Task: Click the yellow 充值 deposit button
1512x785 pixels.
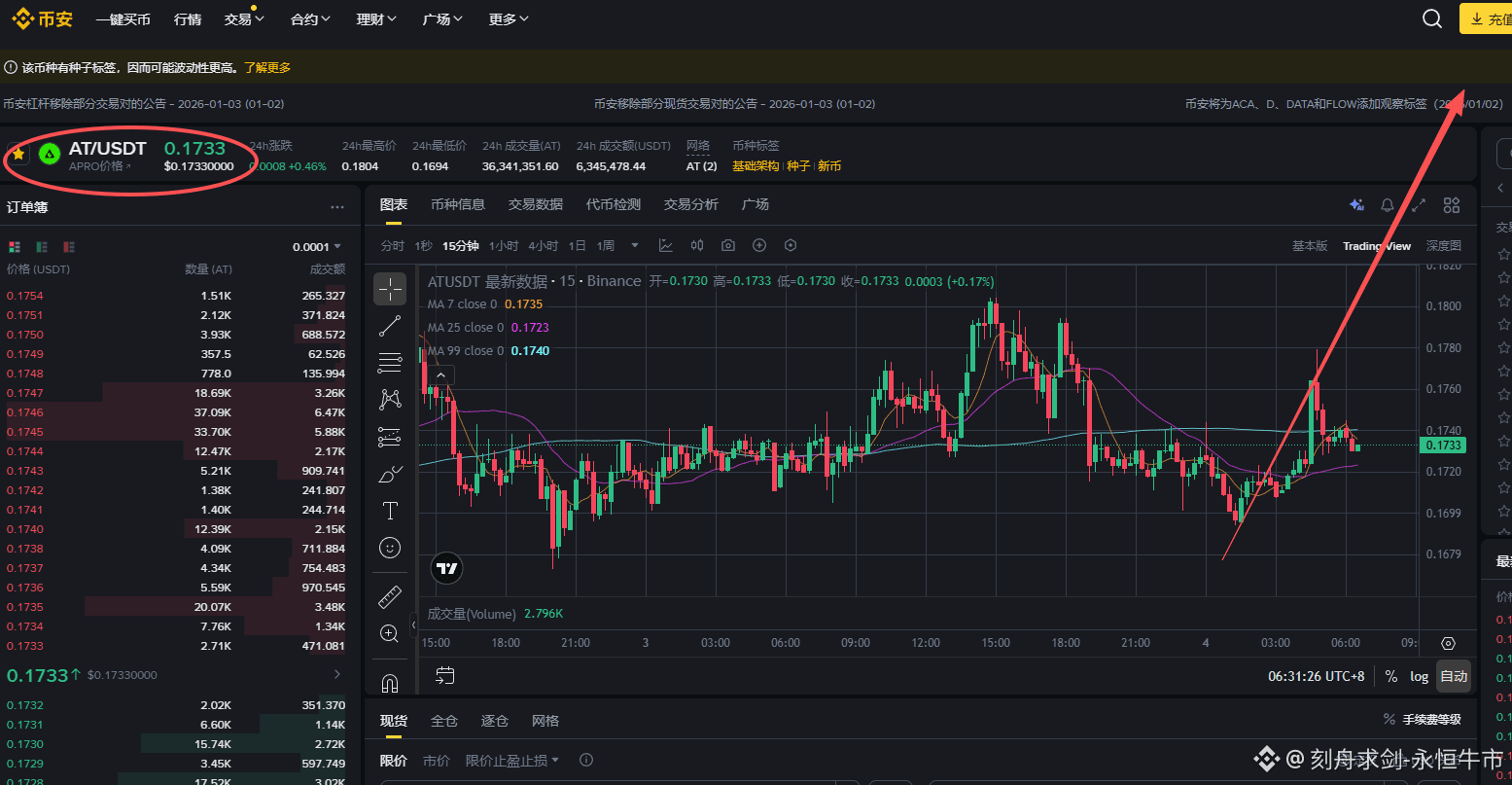Action: pyautogui.click(x=1486, y=19)
